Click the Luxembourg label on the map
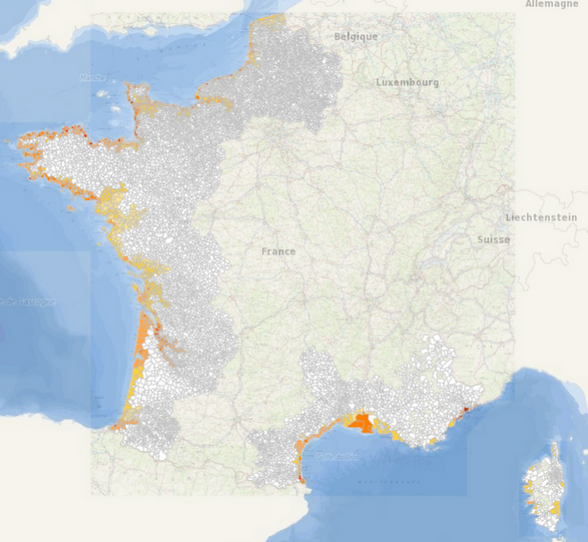 pos(407,83)
